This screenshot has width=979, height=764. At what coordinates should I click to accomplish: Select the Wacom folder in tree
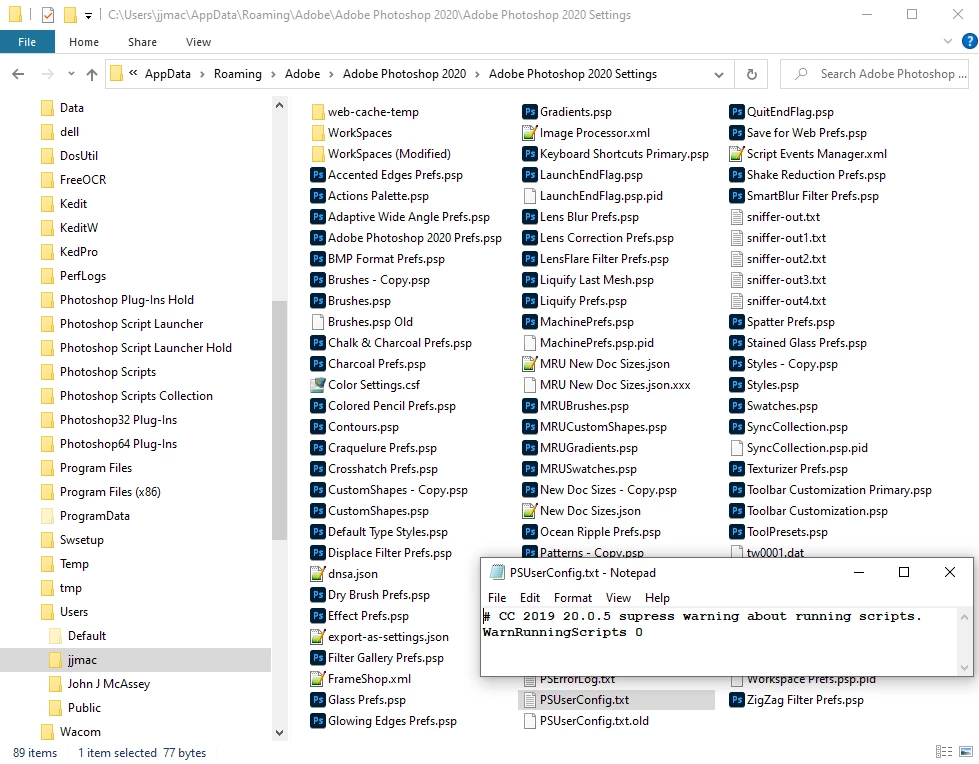coord(80,732)
